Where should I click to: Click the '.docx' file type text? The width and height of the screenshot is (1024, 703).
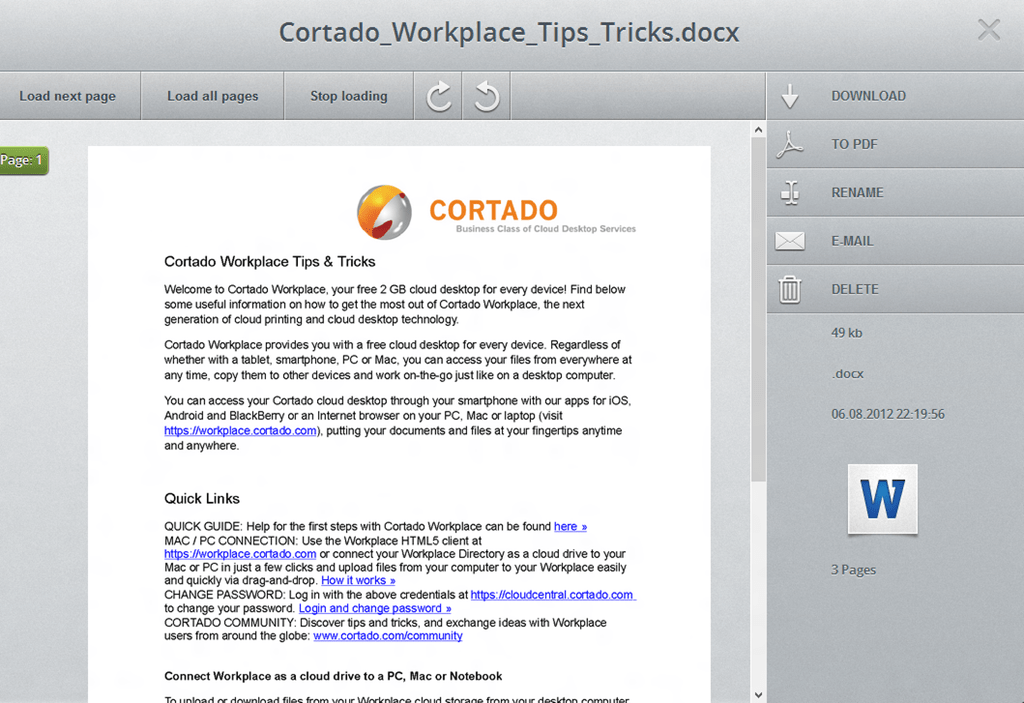[848, 374]
